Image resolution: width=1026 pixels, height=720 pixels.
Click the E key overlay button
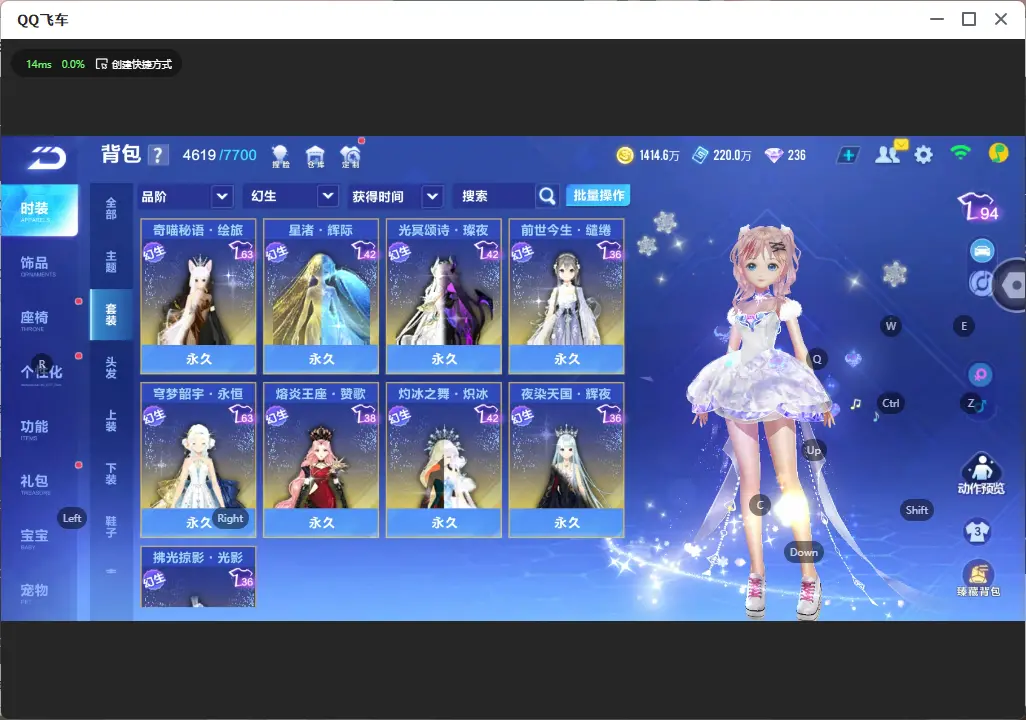(x=964, y=326)
